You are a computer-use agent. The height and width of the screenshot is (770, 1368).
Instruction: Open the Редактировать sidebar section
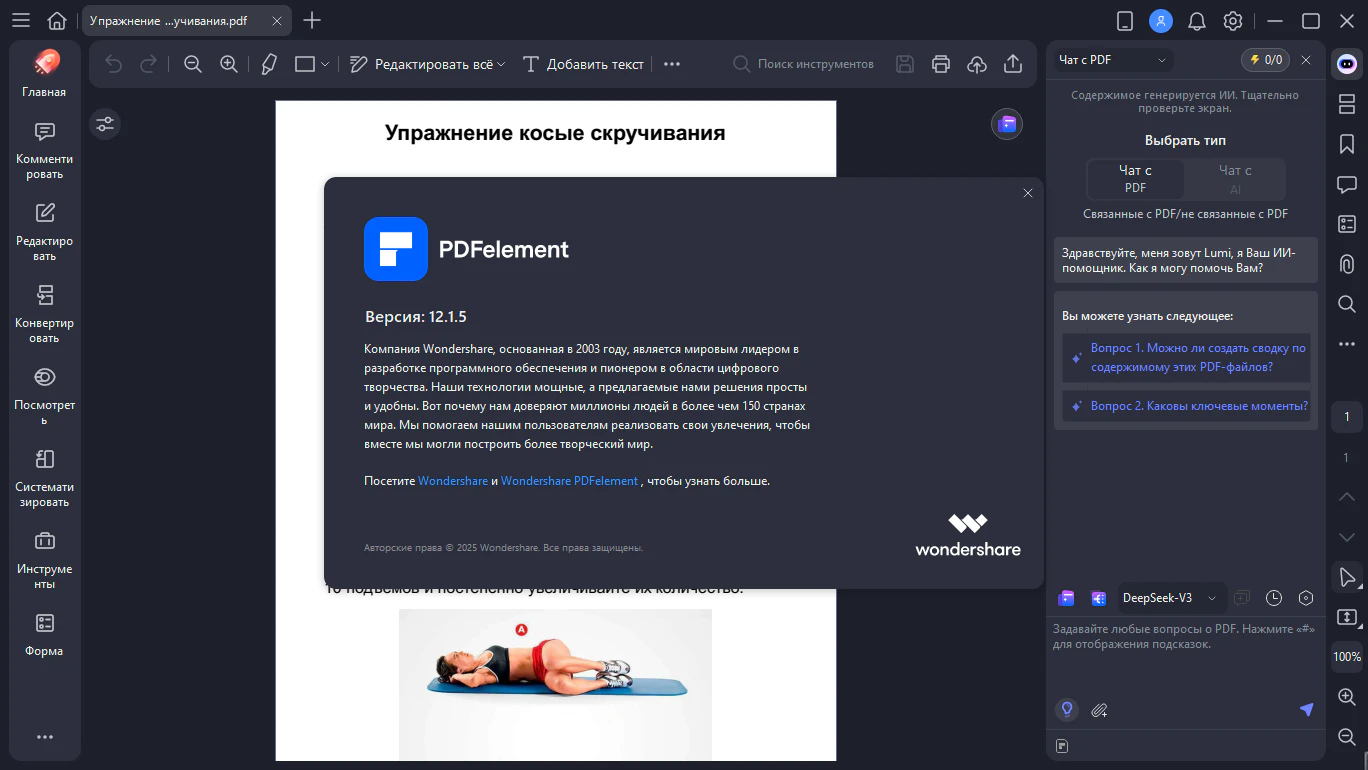pyautogui.click(x=44, y=233)
